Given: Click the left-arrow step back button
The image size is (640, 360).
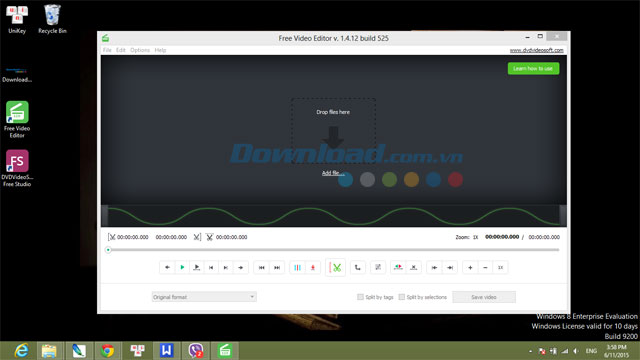Looking at the screenshot, I should pyautogui.click(x=167, y=267).
